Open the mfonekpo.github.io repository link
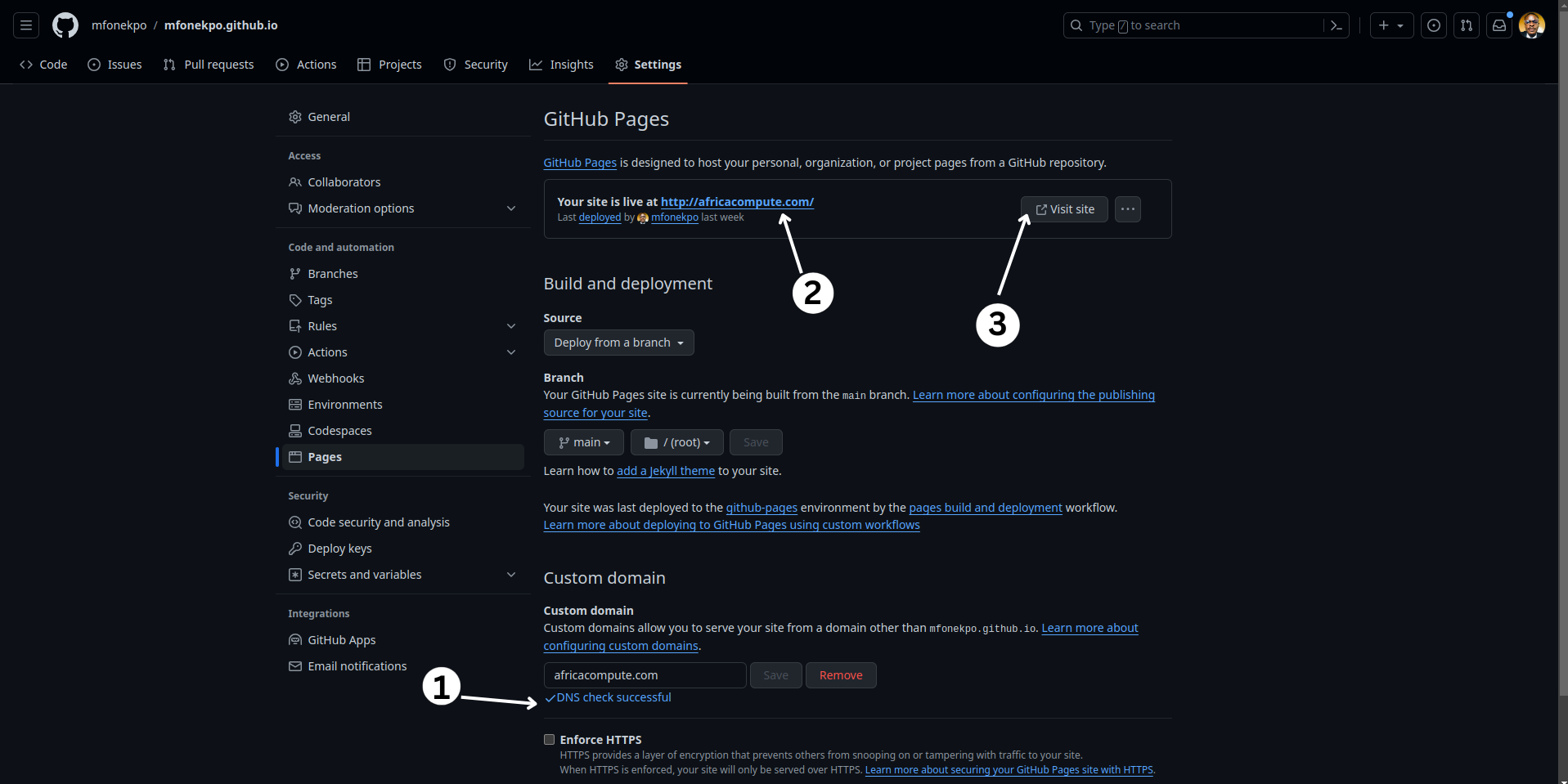1568x784 pixels. coord(221,25)
